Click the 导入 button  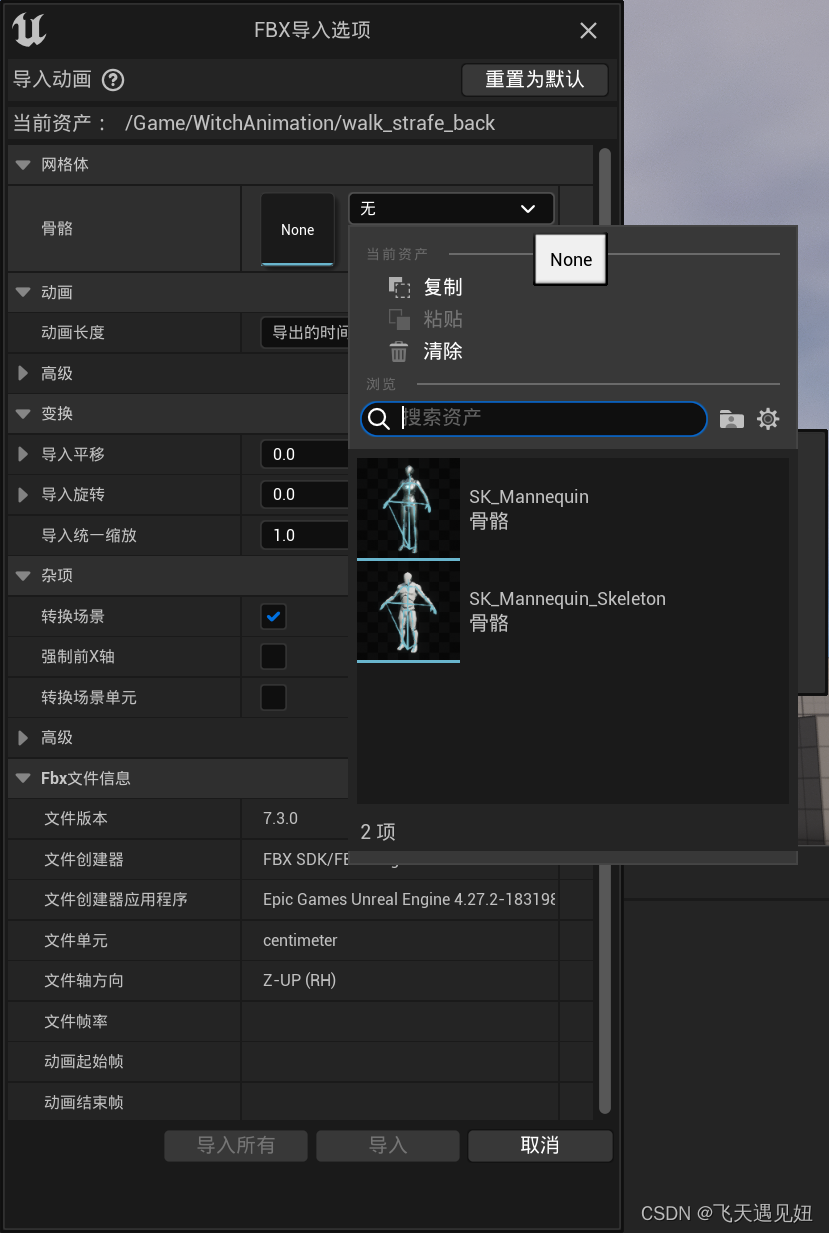click(388, 1146)
